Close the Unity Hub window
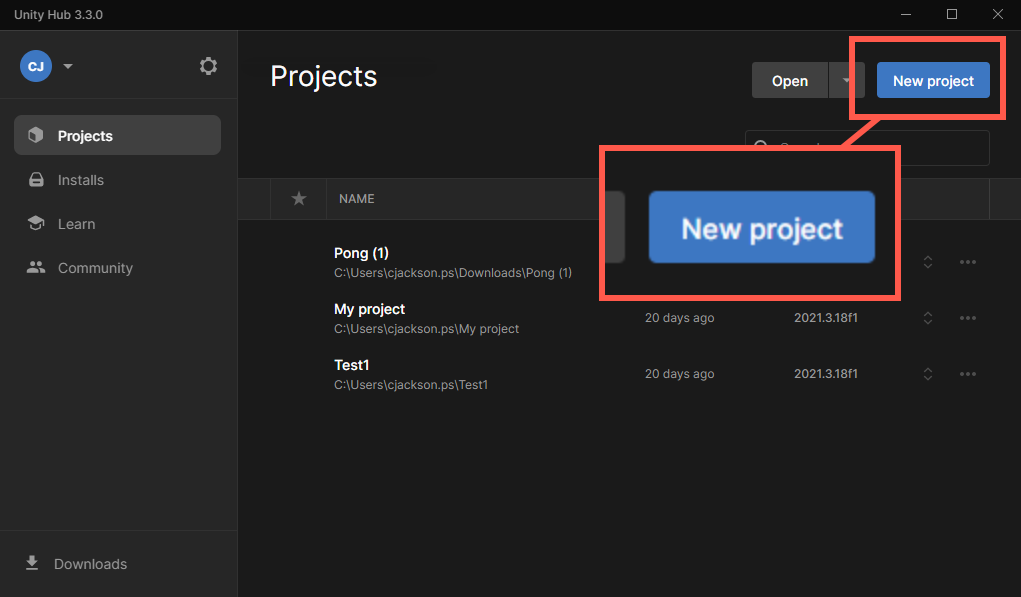1021x597 pixels. pos(998,14)
